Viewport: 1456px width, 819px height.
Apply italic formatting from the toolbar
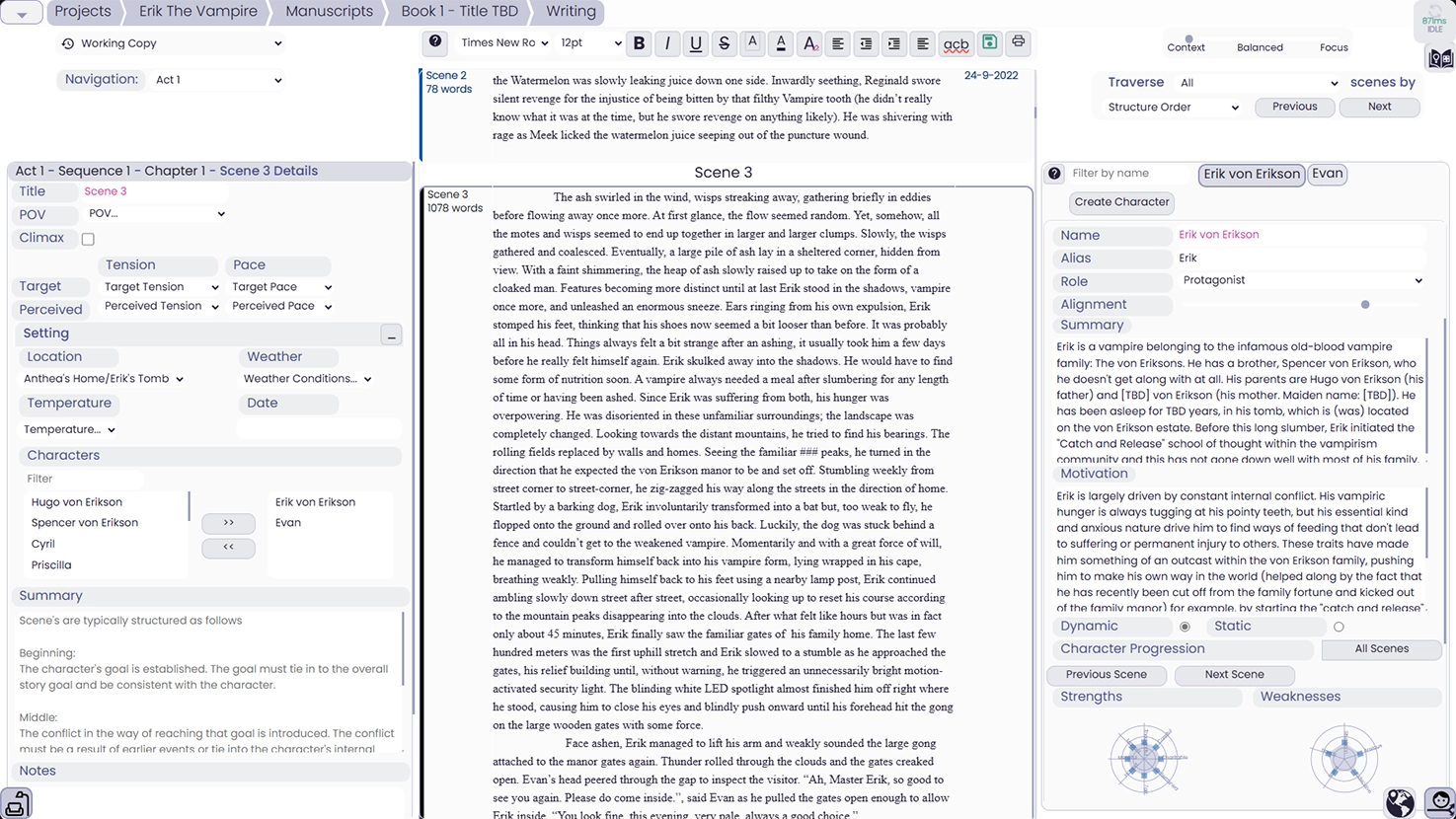(667, 43)
